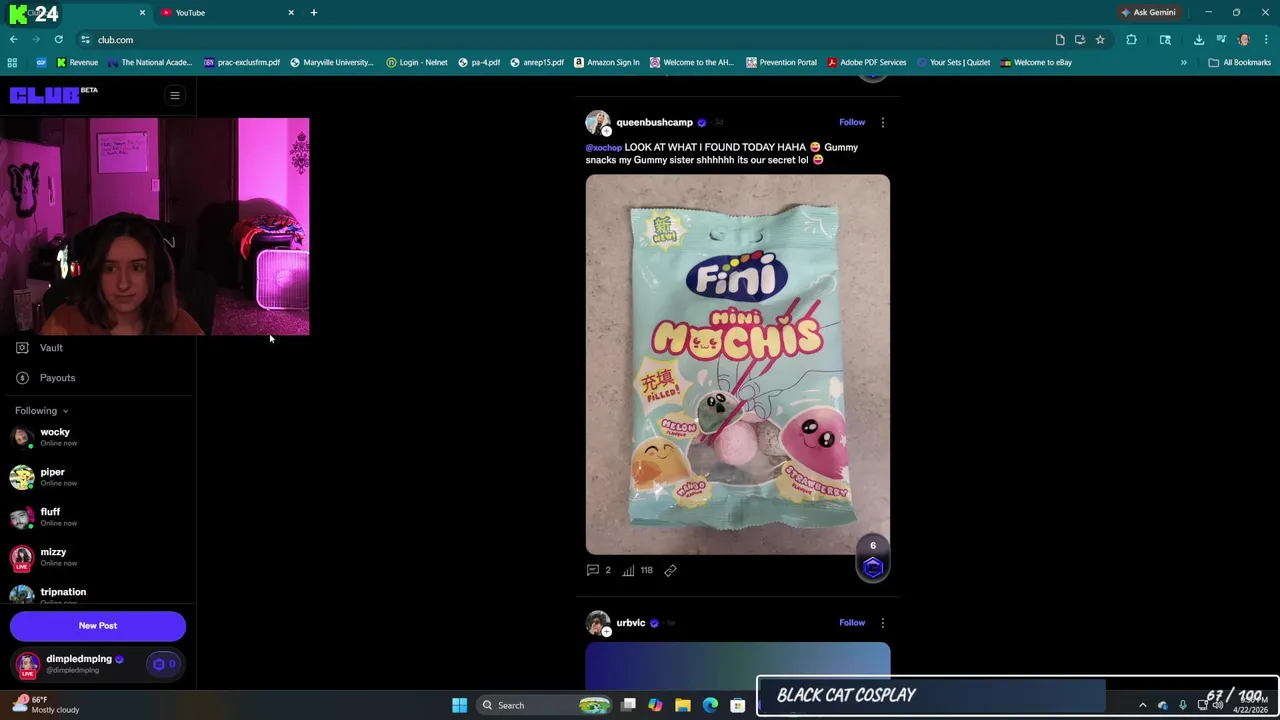
Task: Open the Revenue bookmark
Action: click(x=77, y=63)
